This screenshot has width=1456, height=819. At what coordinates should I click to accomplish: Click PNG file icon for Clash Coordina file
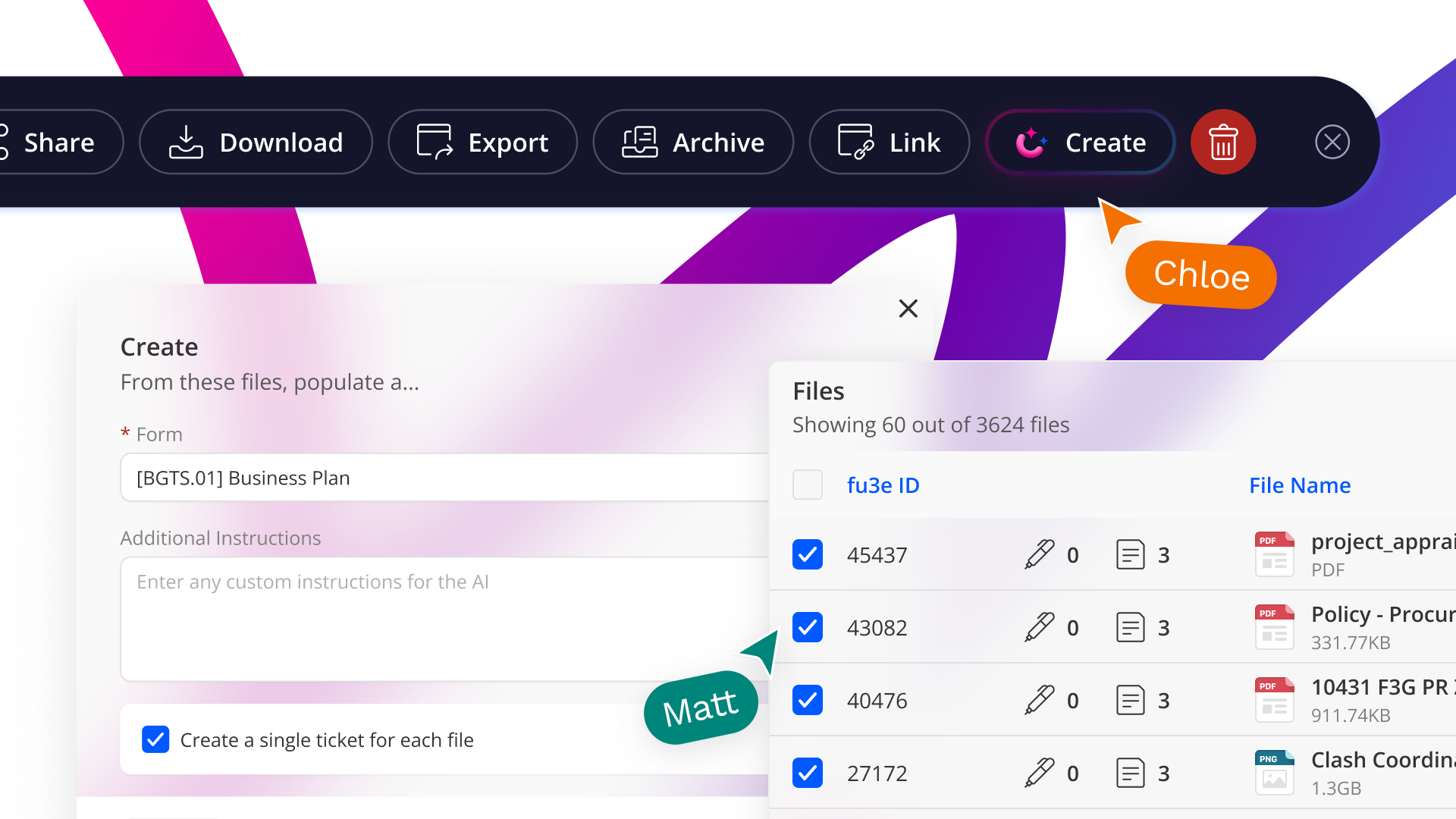[1274, 773]
